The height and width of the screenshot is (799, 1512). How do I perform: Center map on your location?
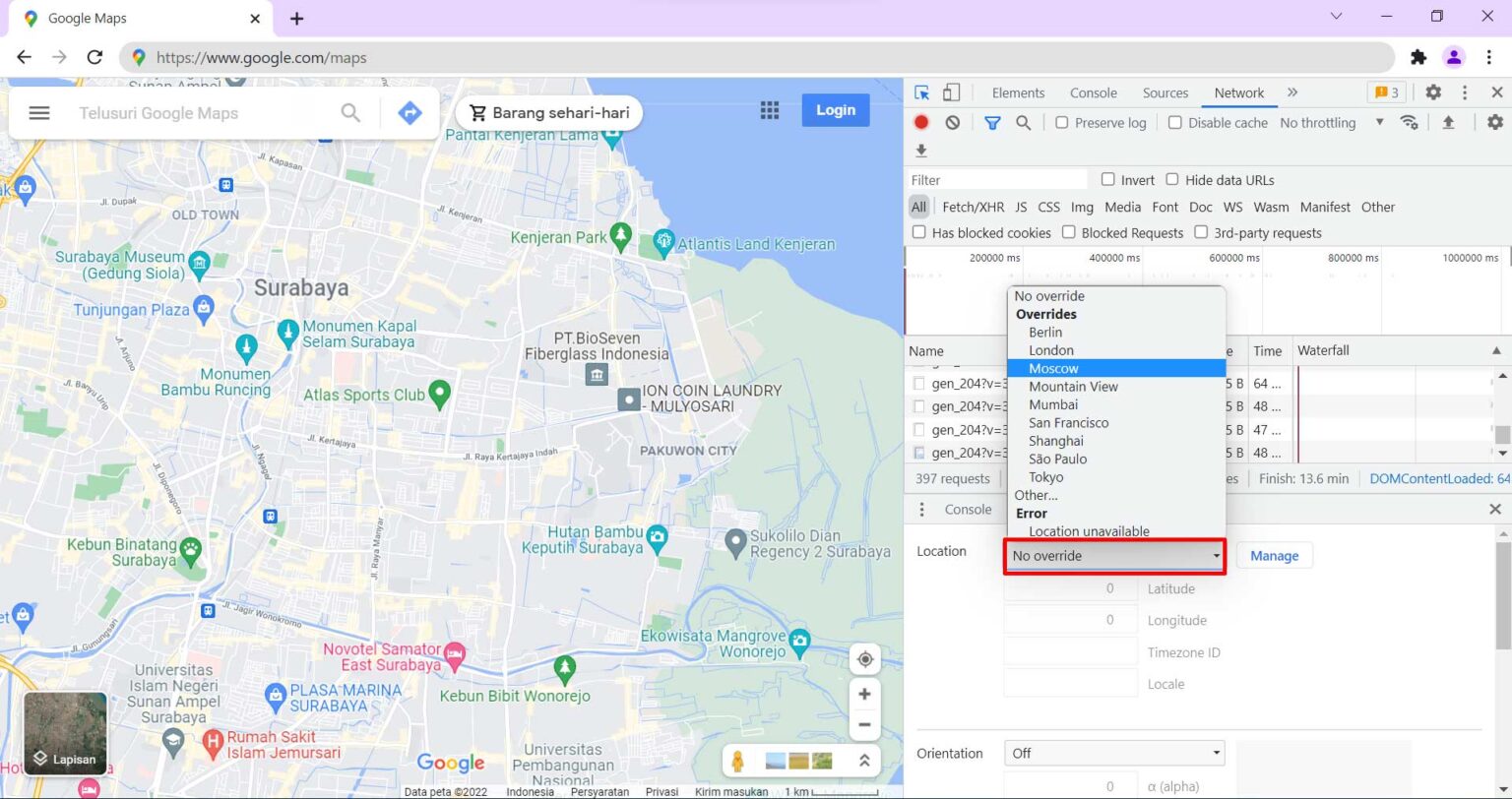pyautogui.click(x=864, y=658)
